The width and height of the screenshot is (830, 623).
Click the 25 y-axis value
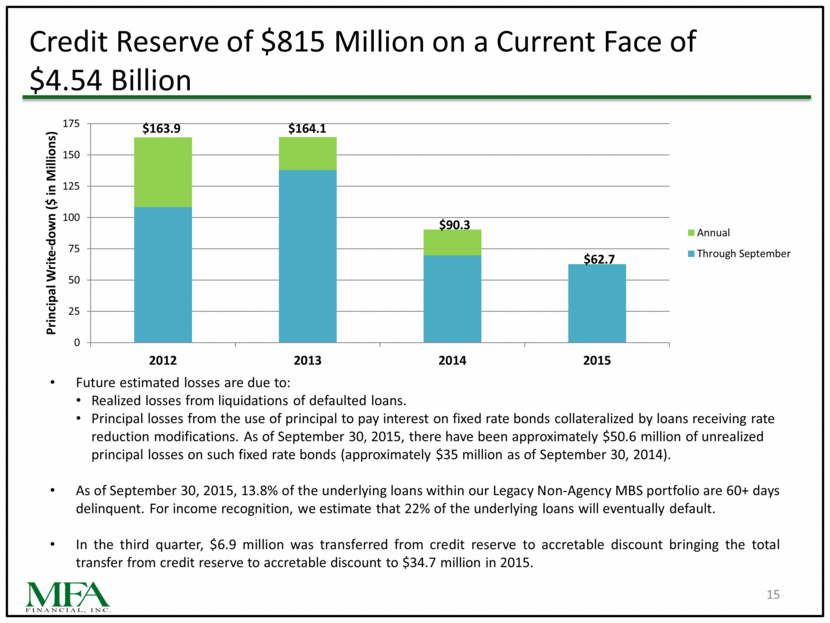(74, 311)
